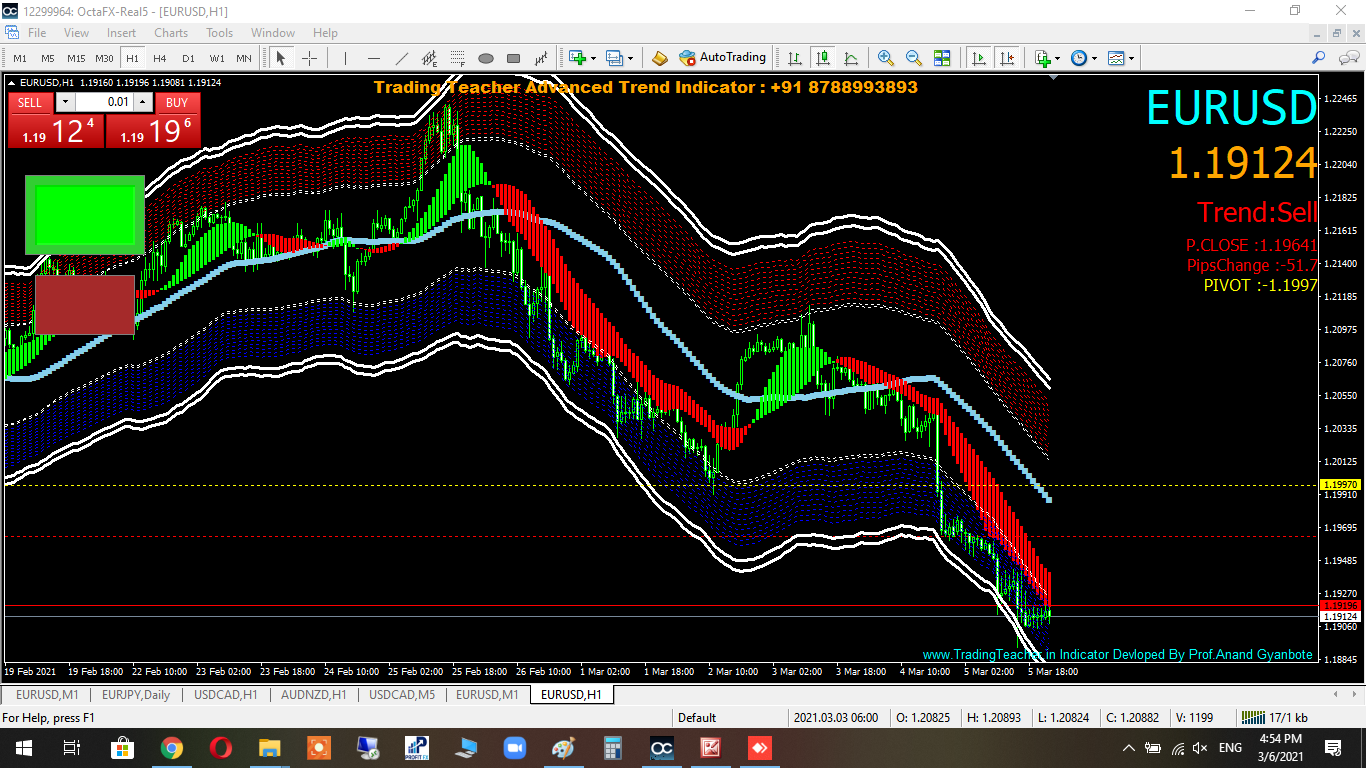Set timeframe to H4
The width and height of the screenshot is (1366, 768).
click(x=160, y=58)
